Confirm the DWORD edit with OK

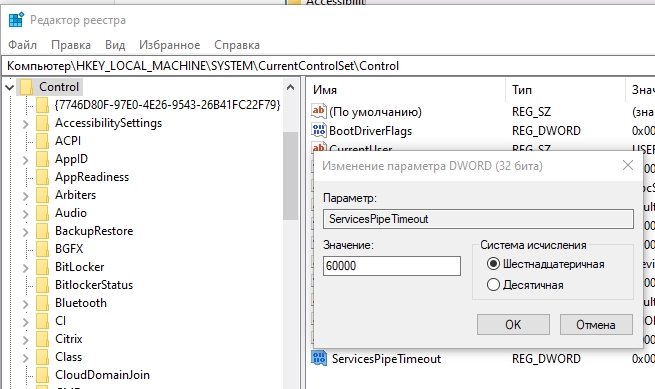click(x=513, y=325)
